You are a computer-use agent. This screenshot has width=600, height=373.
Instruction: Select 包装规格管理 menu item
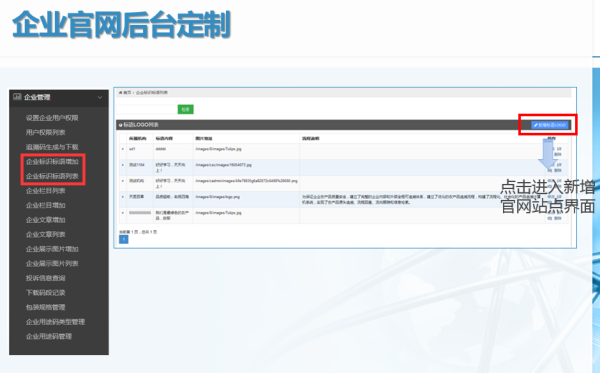46,307
